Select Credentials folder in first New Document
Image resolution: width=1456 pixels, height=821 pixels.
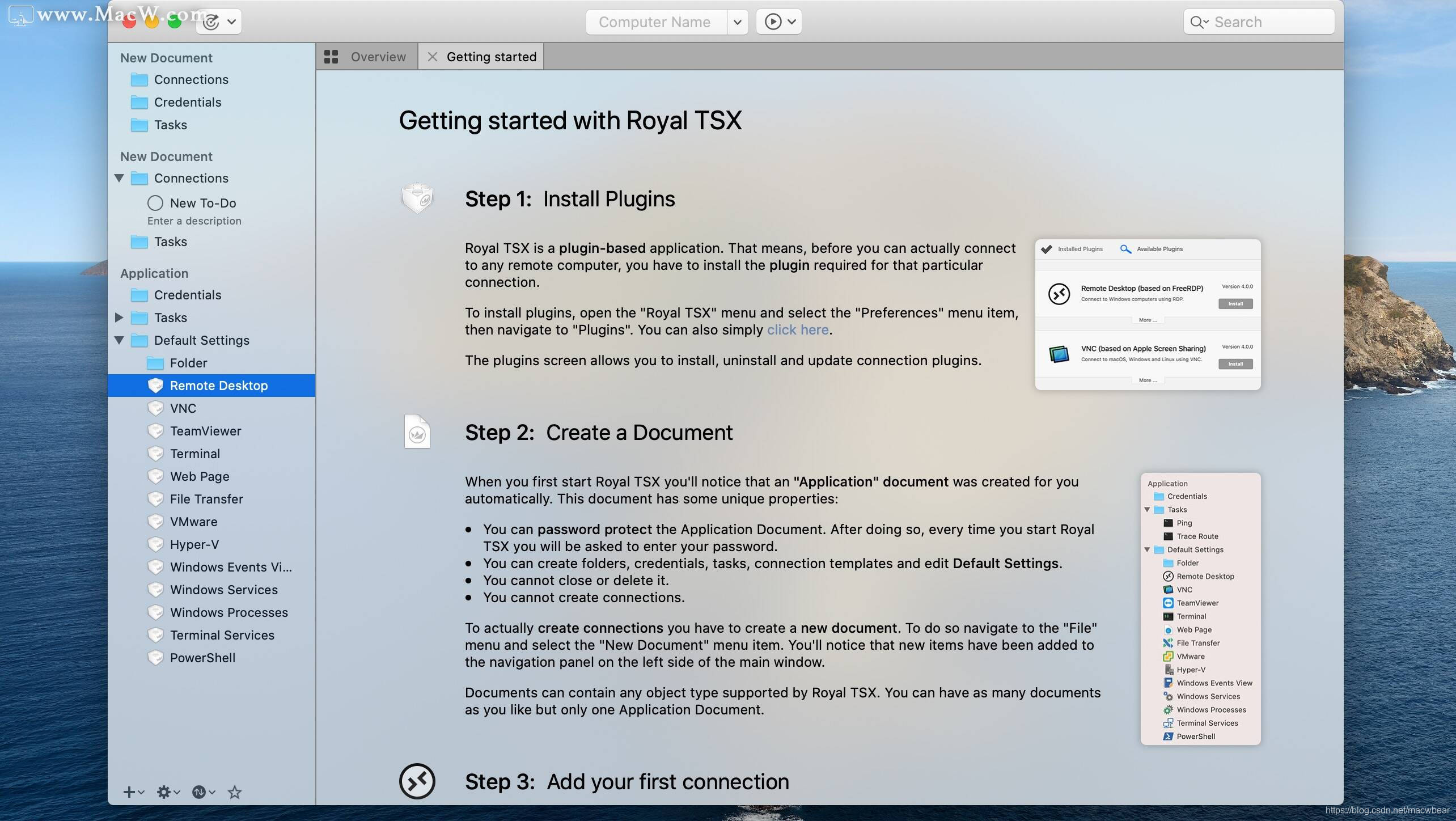click(211, 102)
